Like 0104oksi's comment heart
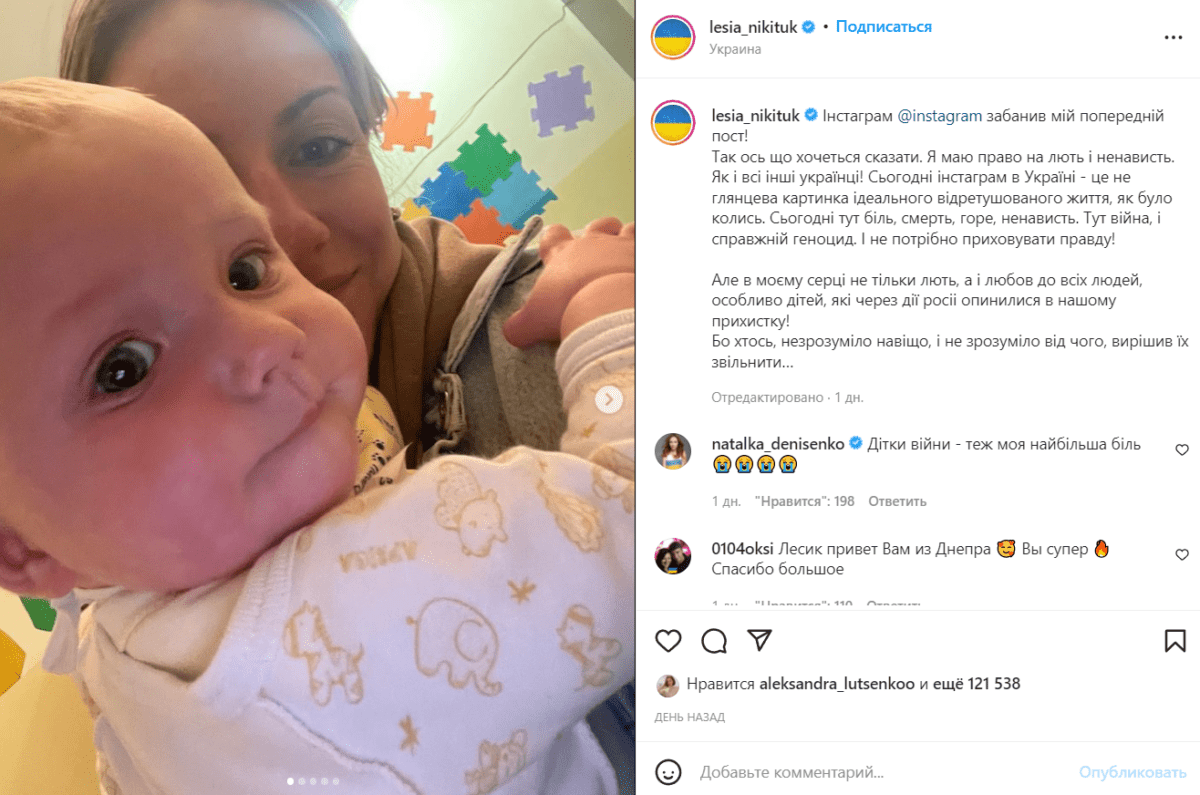This screenshot has width=1200, height=795. coord(1182,555)
